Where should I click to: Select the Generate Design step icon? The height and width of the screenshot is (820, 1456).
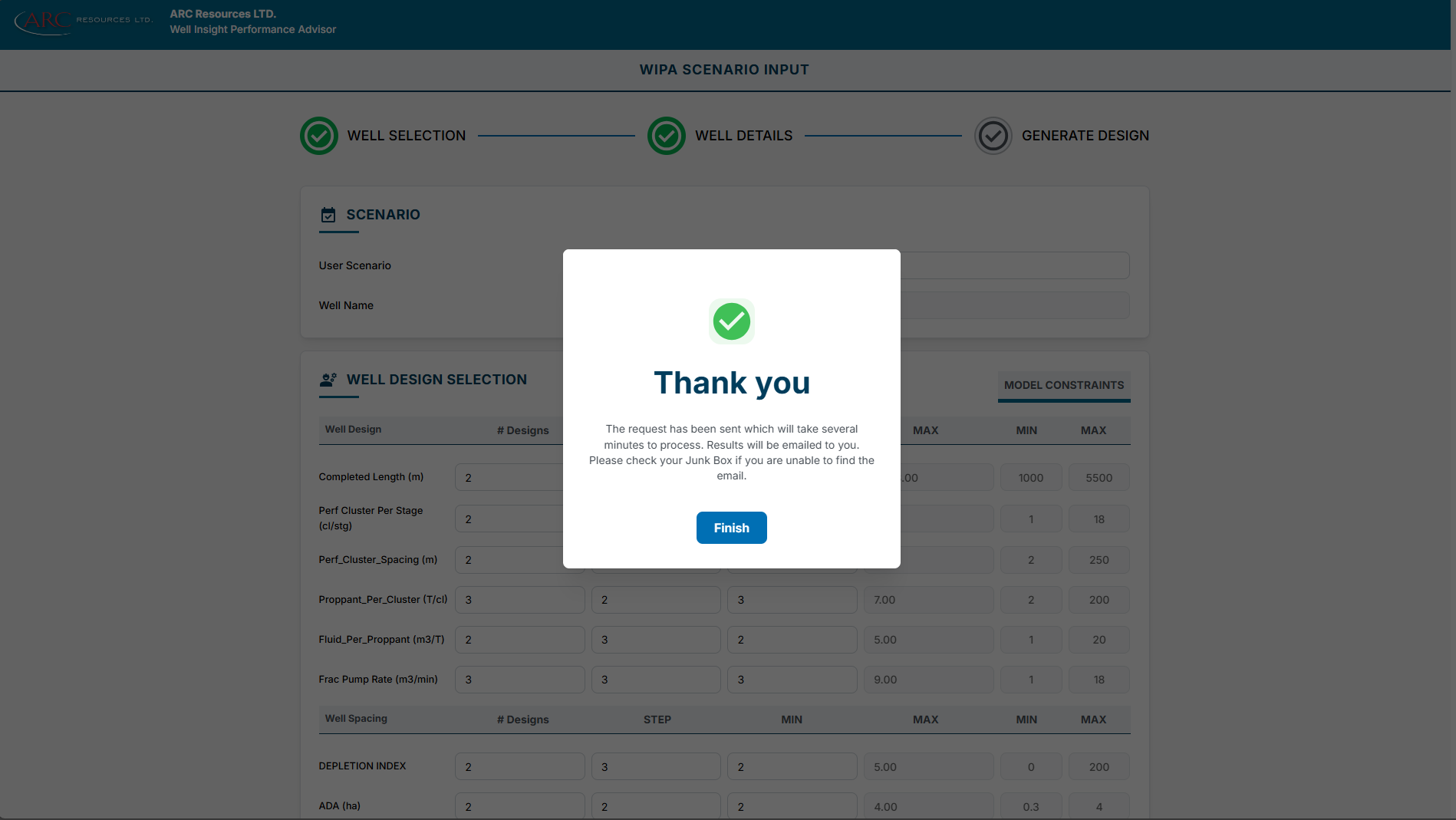coord(993,136)
